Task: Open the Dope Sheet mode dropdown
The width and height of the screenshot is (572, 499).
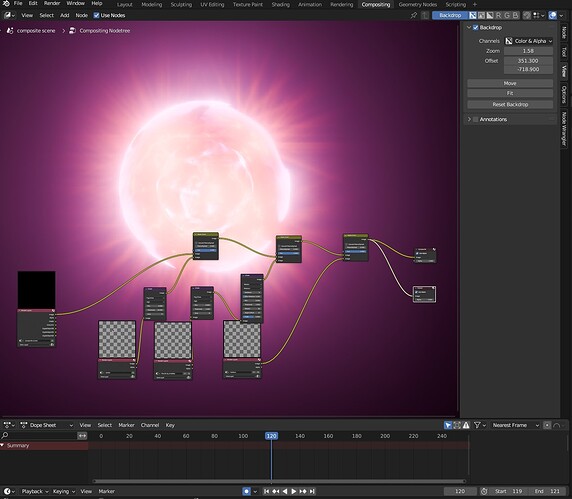Action: point(47,425)
